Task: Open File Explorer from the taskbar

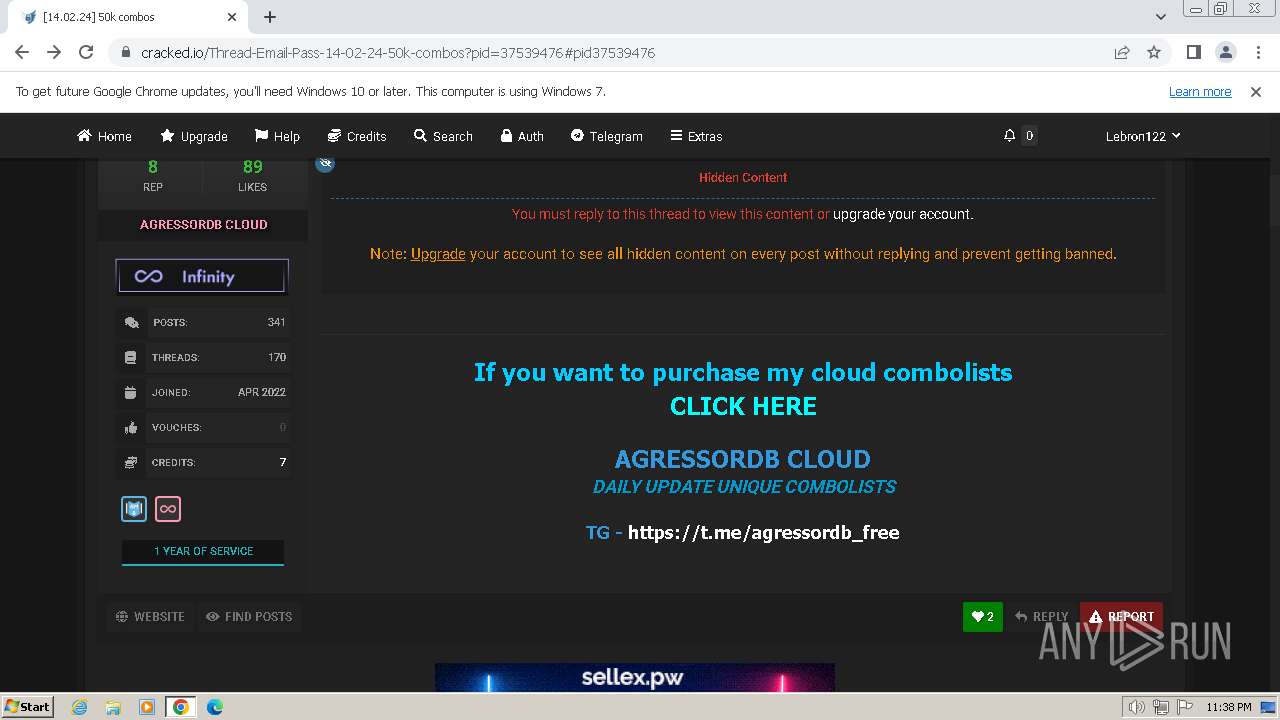Action: coord(113,707)
